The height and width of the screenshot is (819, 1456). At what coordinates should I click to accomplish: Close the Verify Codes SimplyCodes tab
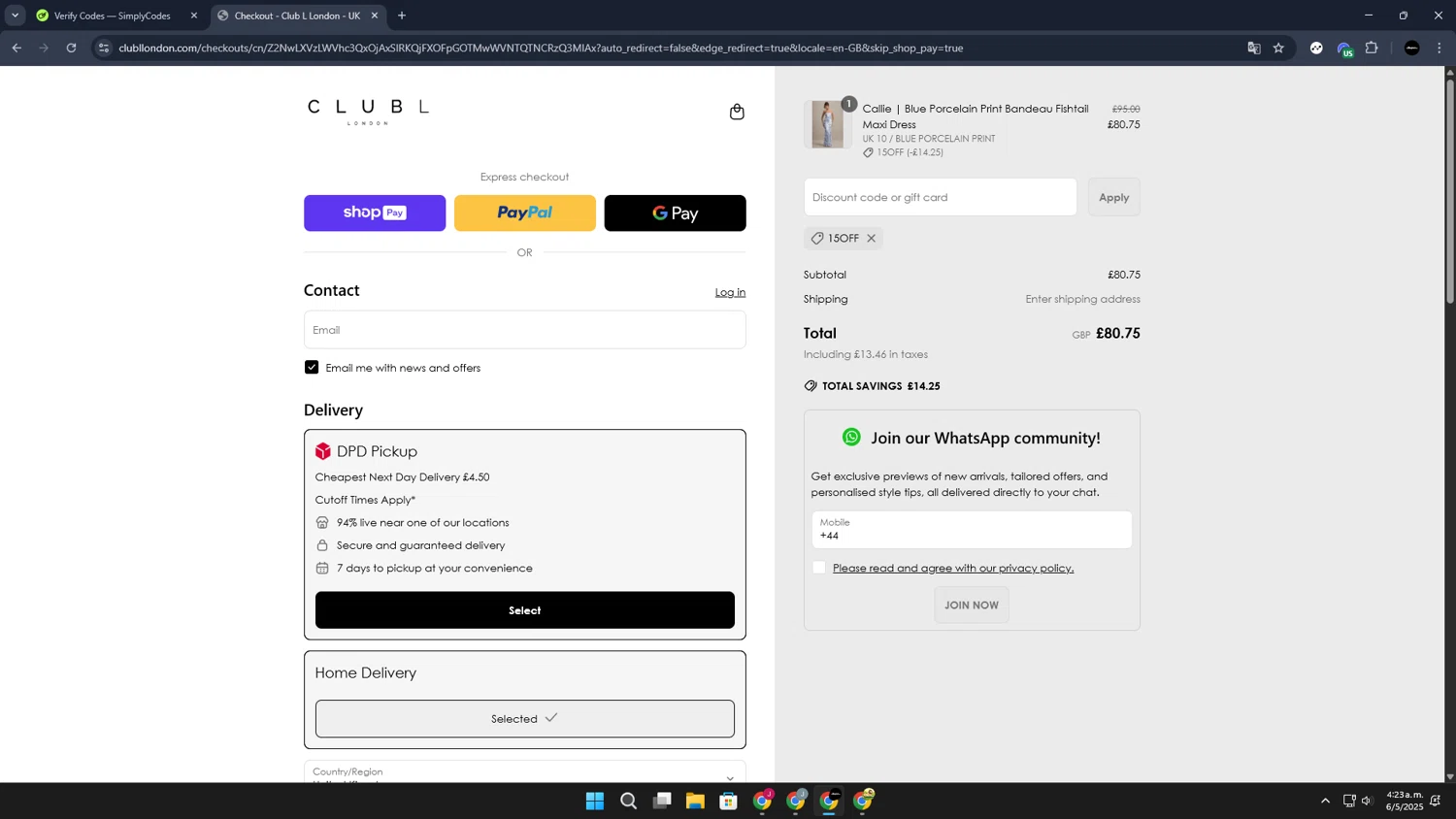point(193,16)
